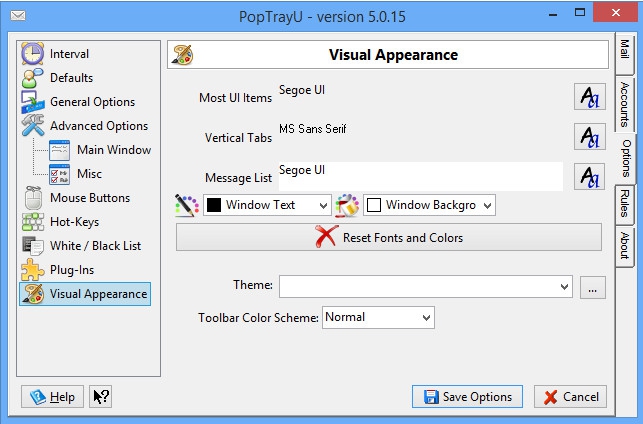Activate the What's This help pointer
Viewport: 643px width, 424px height.
[x=100, y=397]
